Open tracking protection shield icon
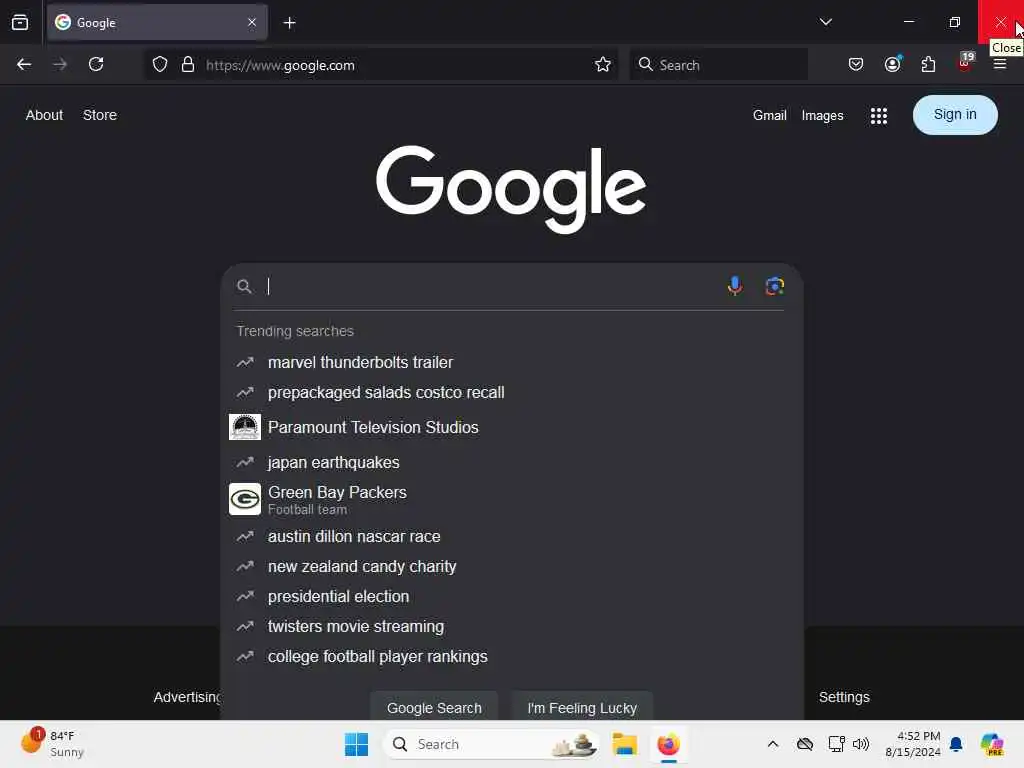This screenshot has height=768, width=1024. (160, 64)
